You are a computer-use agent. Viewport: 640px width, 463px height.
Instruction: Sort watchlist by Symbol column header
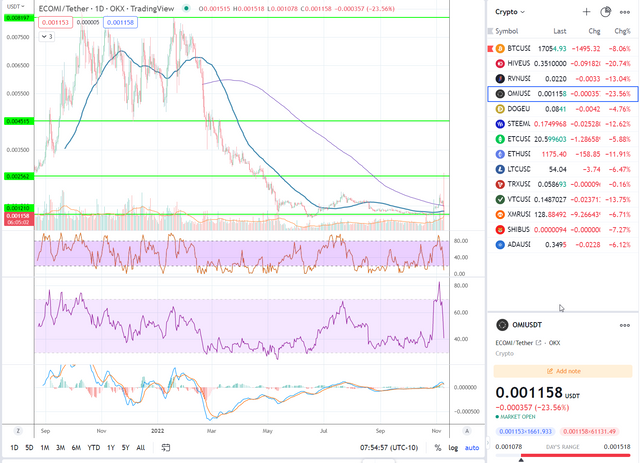click(x=507, y=31)
